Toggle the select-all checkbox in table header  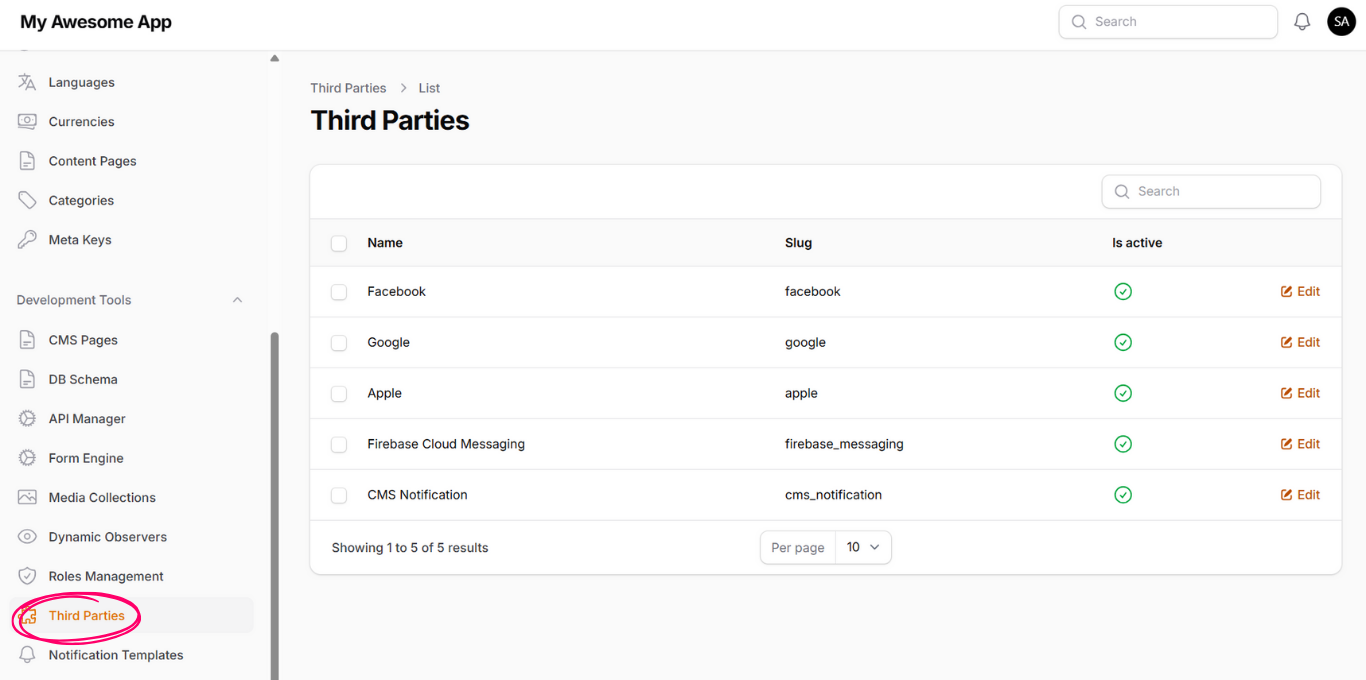pos(339,243)
